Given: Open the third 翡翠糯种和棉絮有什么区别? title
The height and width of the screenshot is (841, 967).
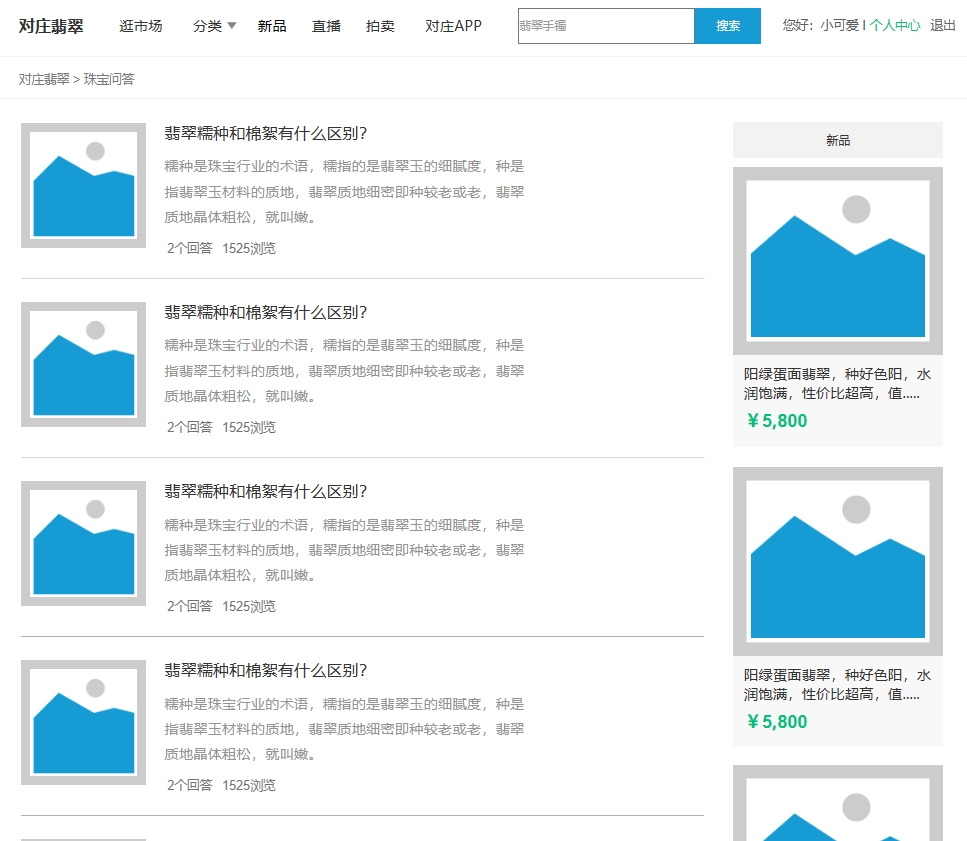Looking at the screenshot, I should [266, 491].
